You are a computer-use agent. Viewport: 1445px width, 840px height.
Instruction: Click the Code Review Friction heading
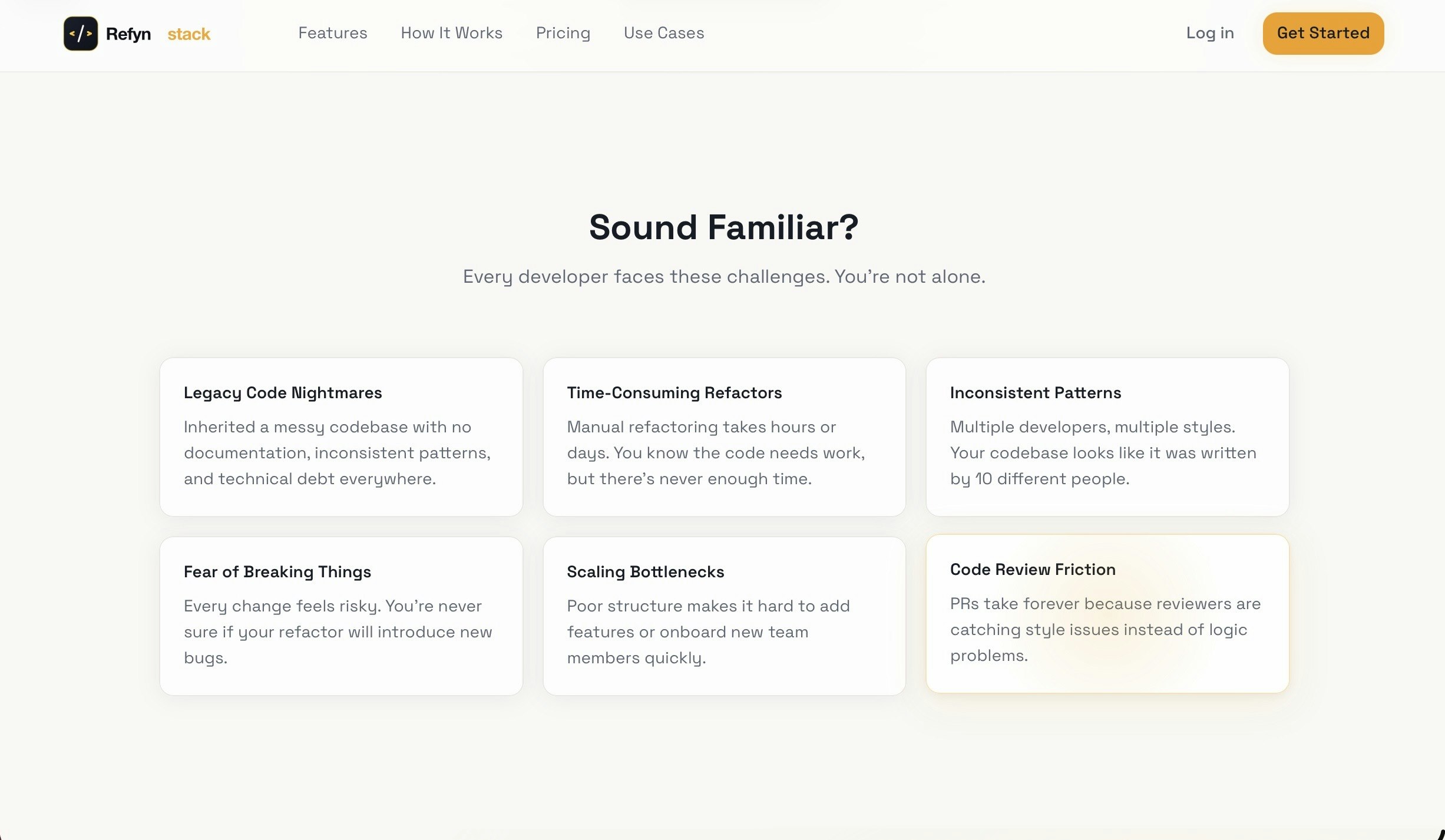[1033, 569]
